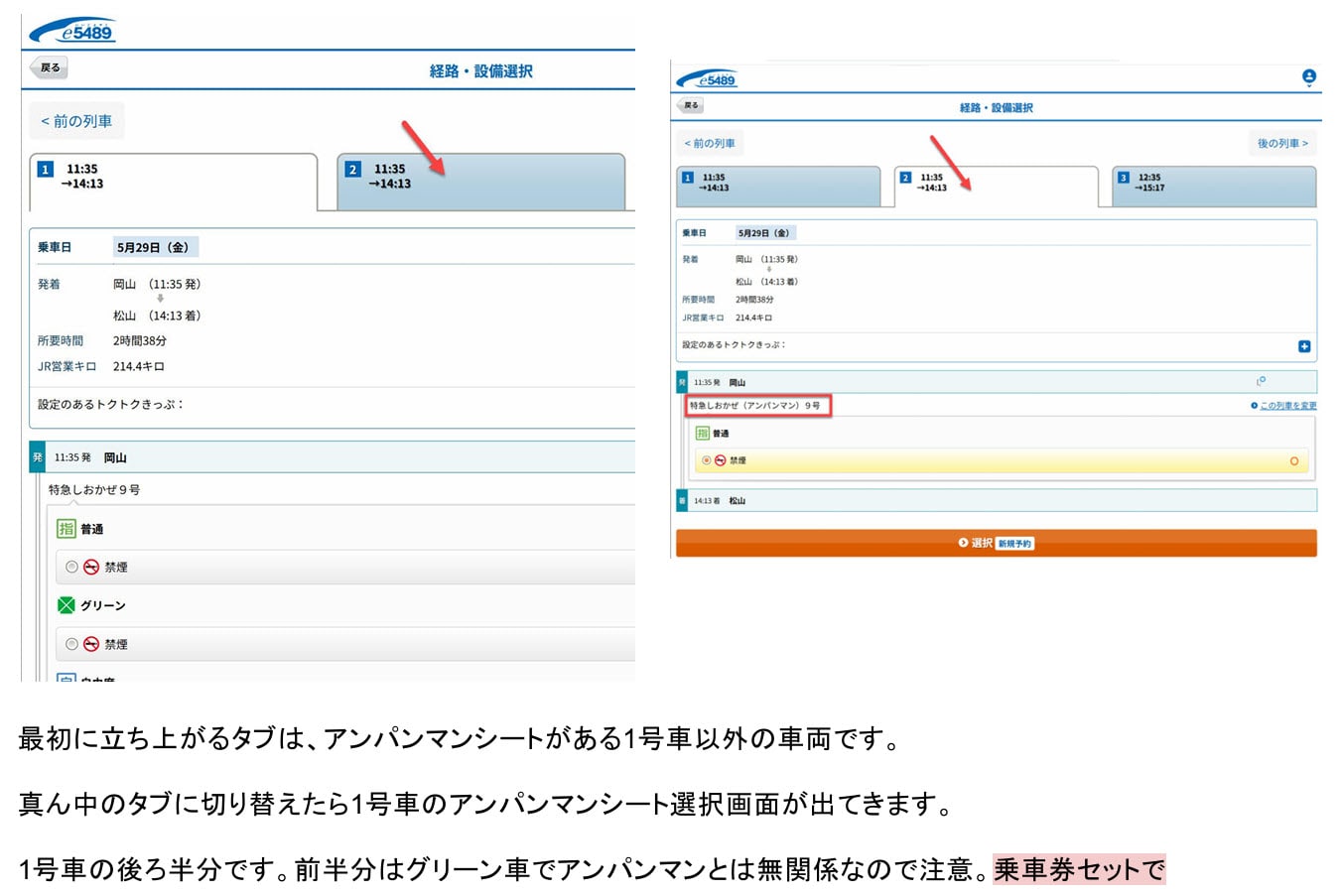Screen dimensions: 1342x896
Task: Open the user account icon menu
Action: (x=1308, y=77)
